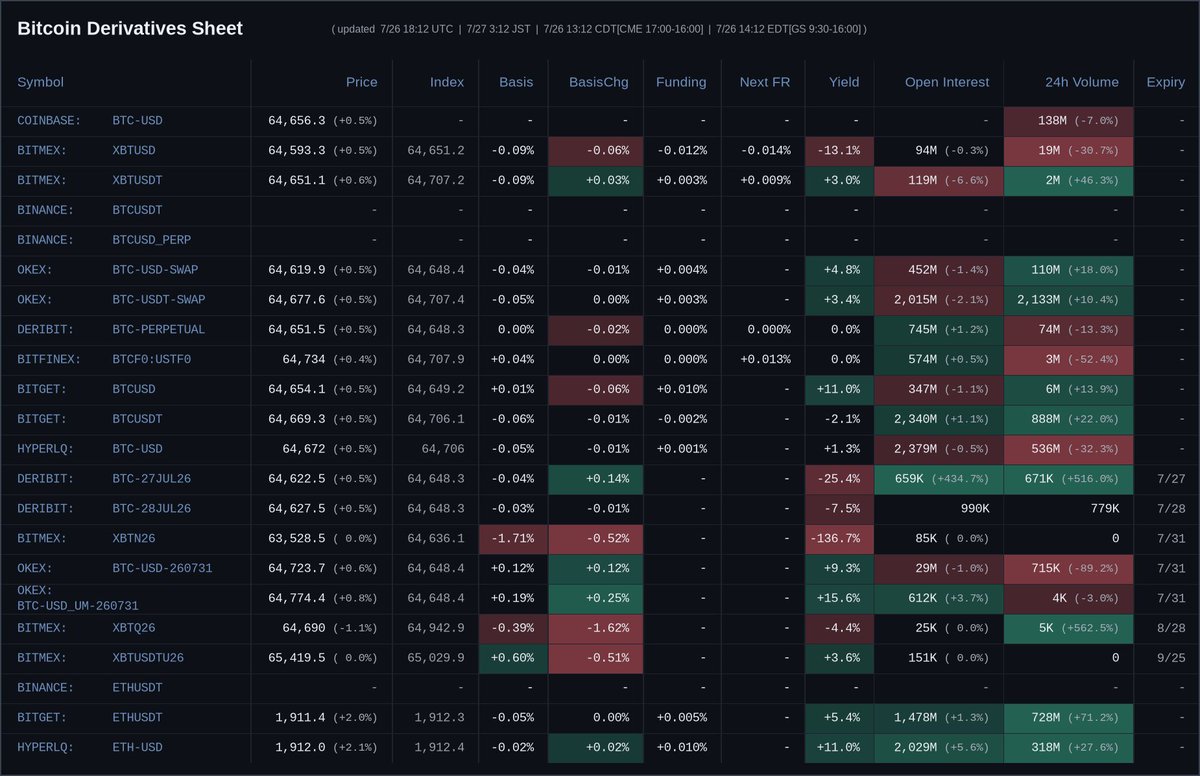Click the BTCF0:USTF0 symbol
The width and height of the screenshot is (1200, 776).
pos(151,360)
